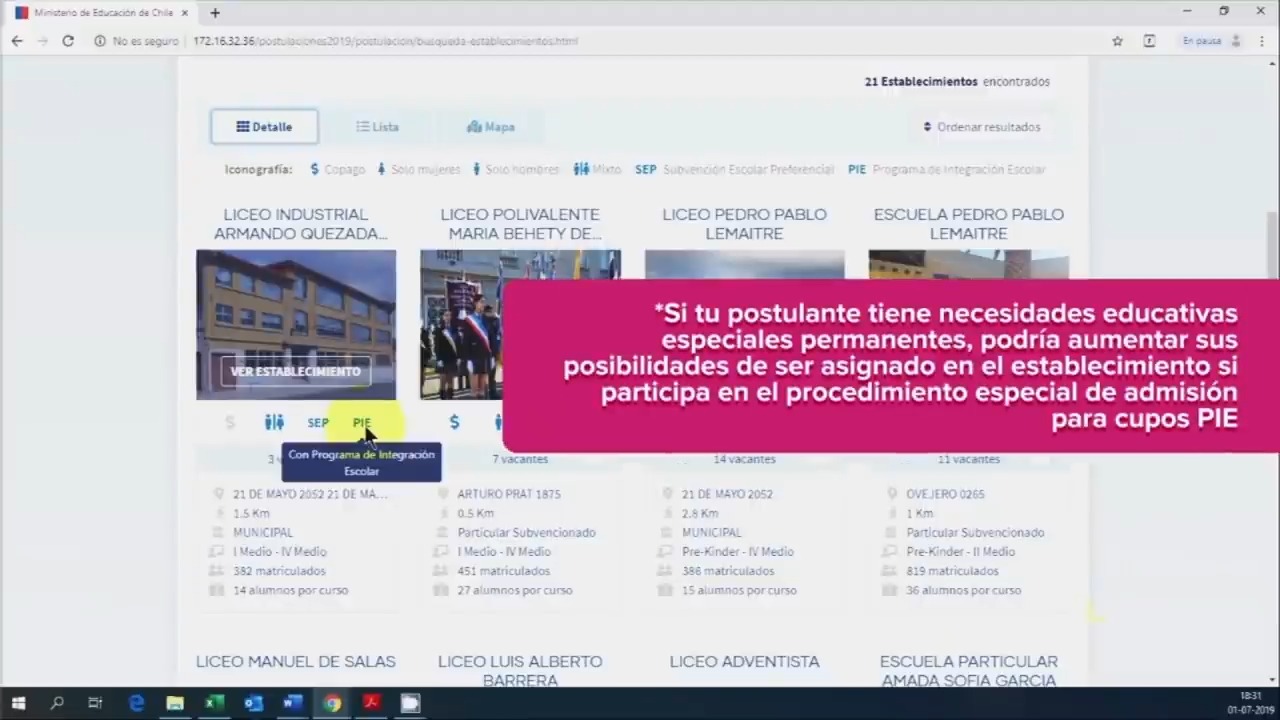Image resolution: width=1280 pixels, height=720 pixels.
Task: Open a new browser tab
Action: point(214,13)
